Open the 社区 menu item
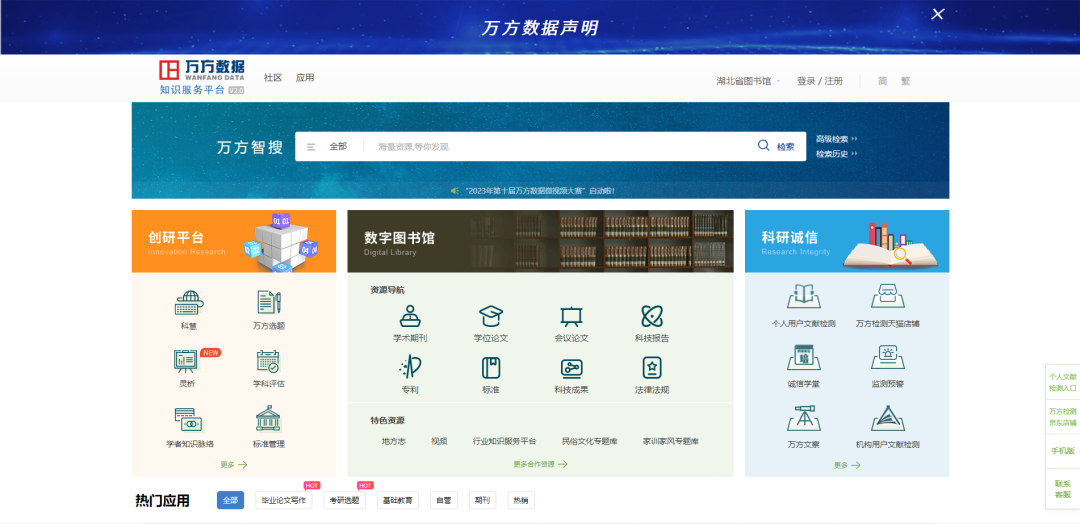 [x=273, y=78]
